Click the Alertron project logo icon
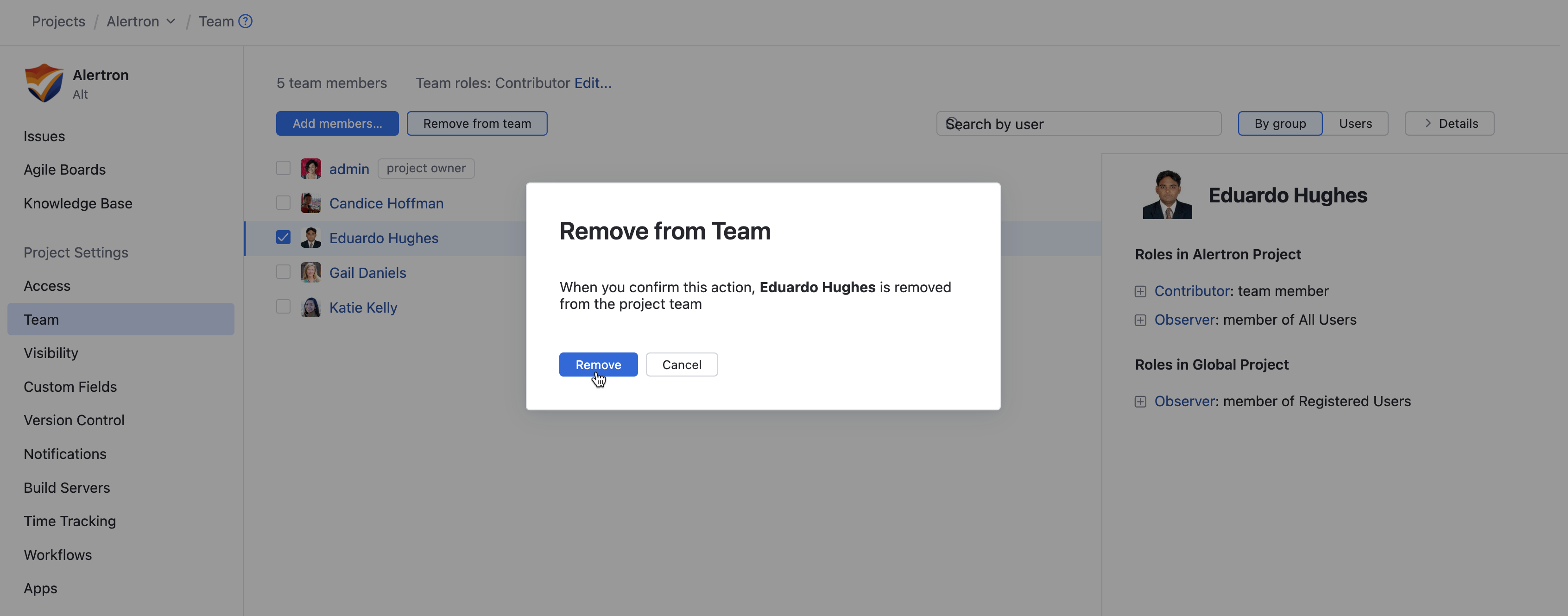 click(x=44, y=83)
